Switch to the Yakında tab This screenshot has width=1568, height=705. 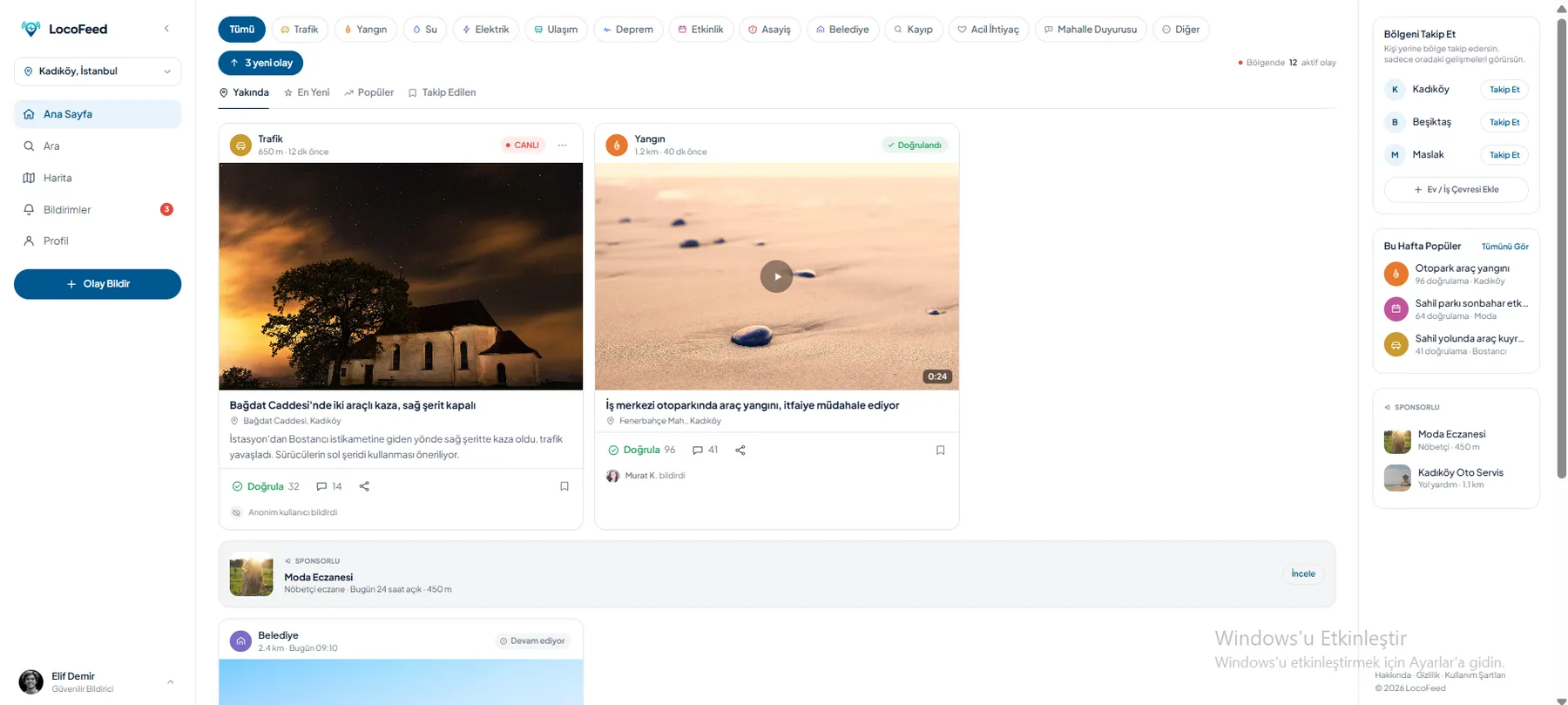(244, 92)
